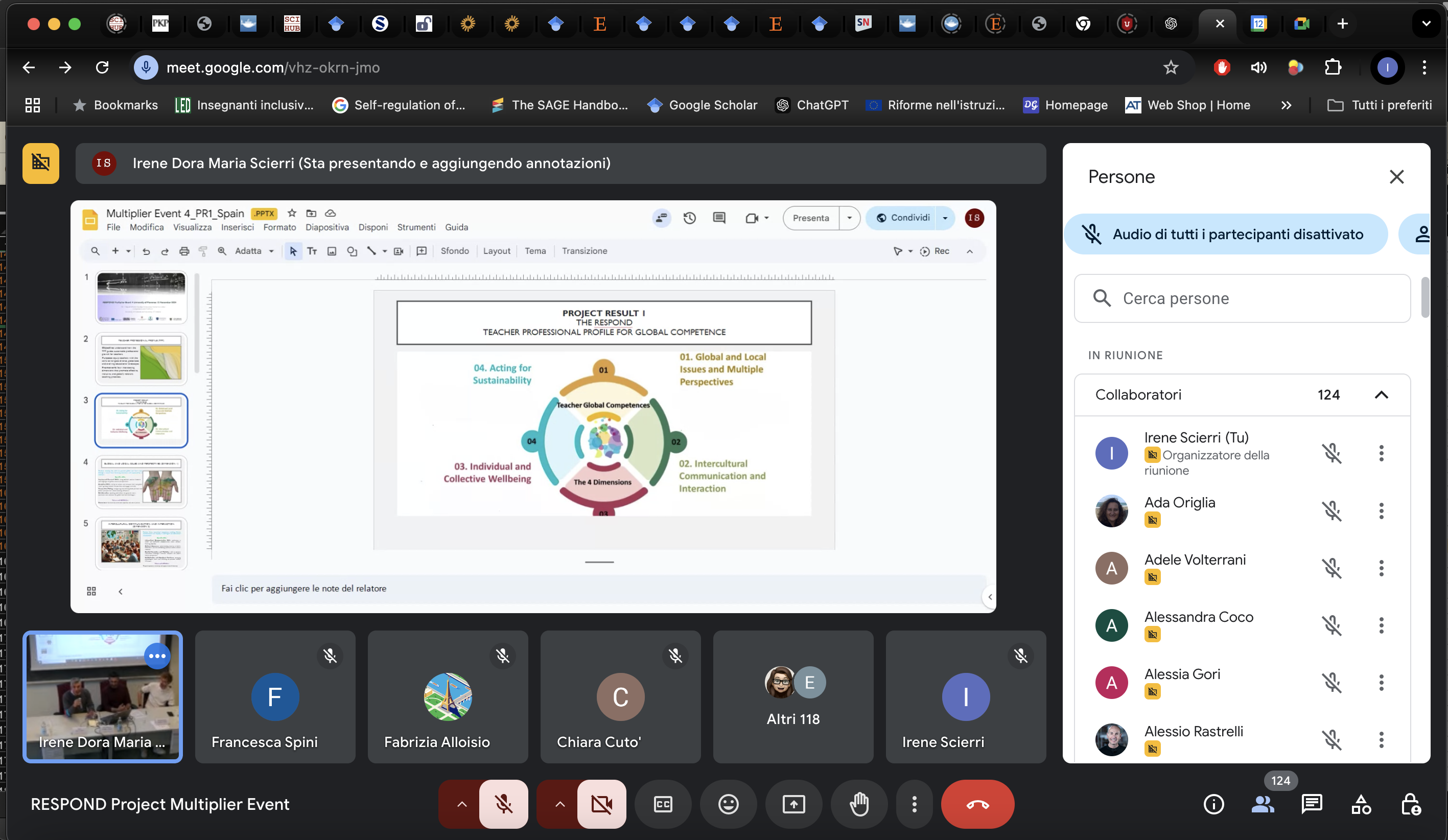
Task: Click Audio di tutti i partecipanti disattivato
Action: pos(1226,235)
